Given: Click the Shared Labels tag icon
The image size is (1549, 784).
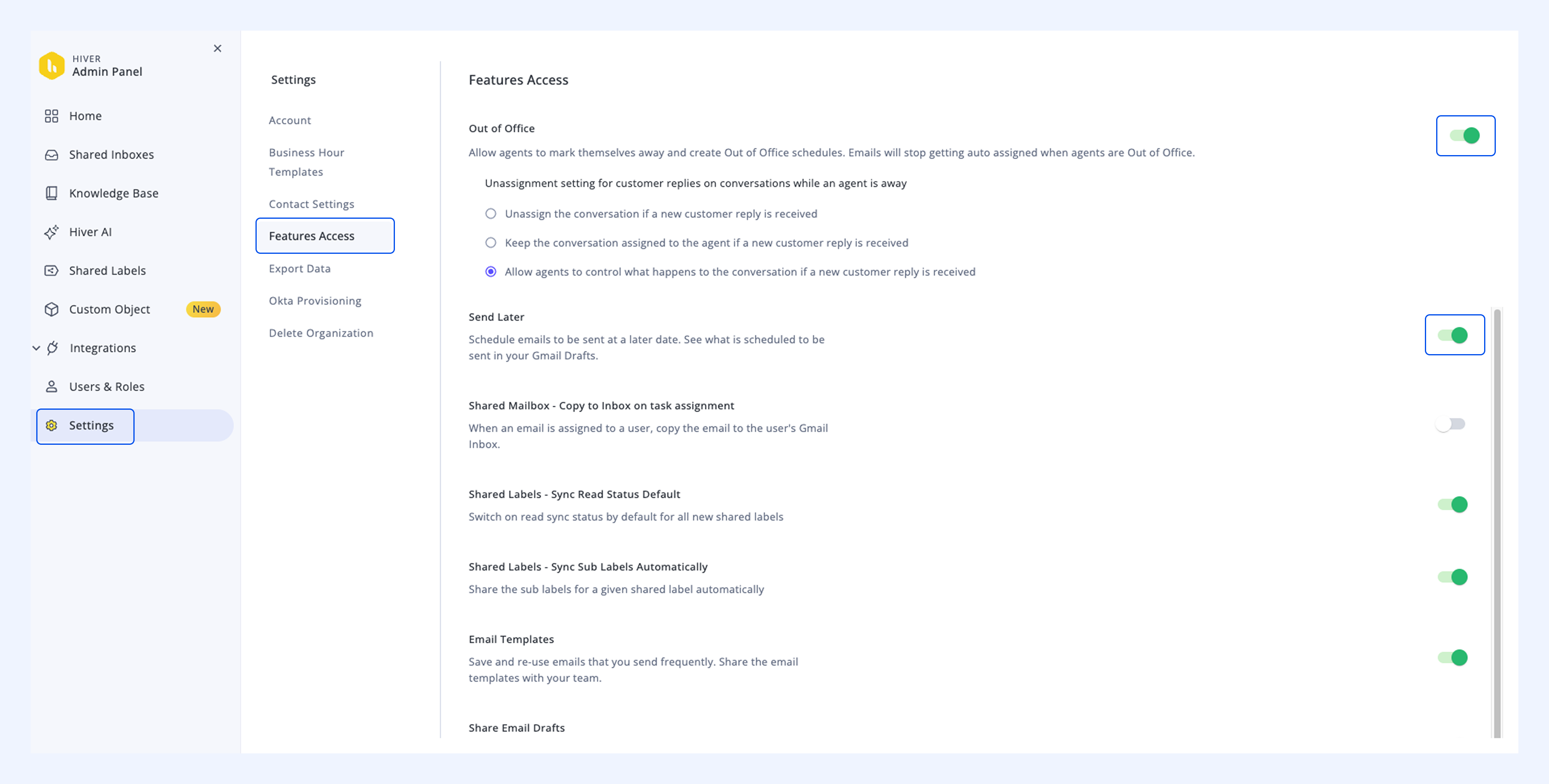Looking at the screenshot, I should [x=52, y=271].
